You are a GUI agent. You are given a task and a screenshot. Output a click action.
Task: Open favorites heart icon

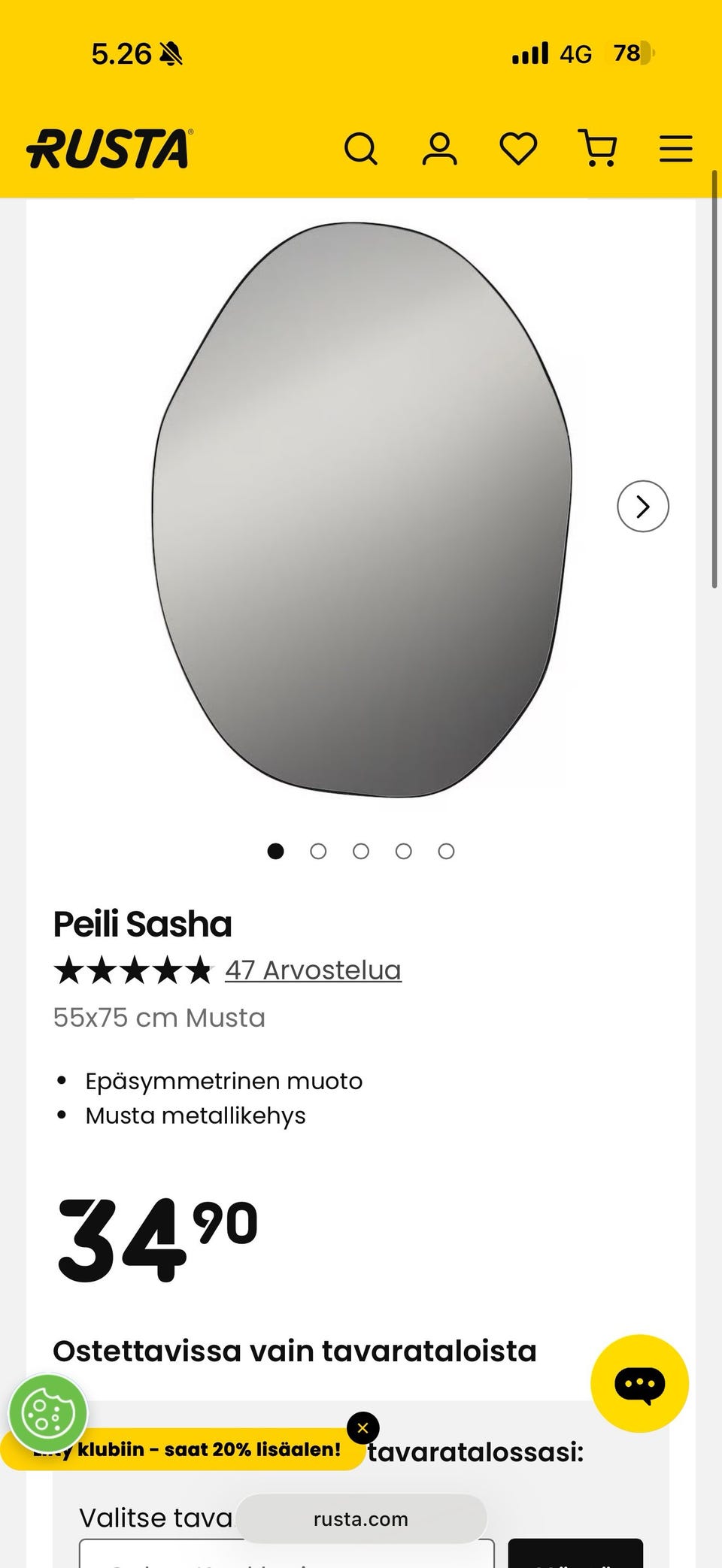519,148
